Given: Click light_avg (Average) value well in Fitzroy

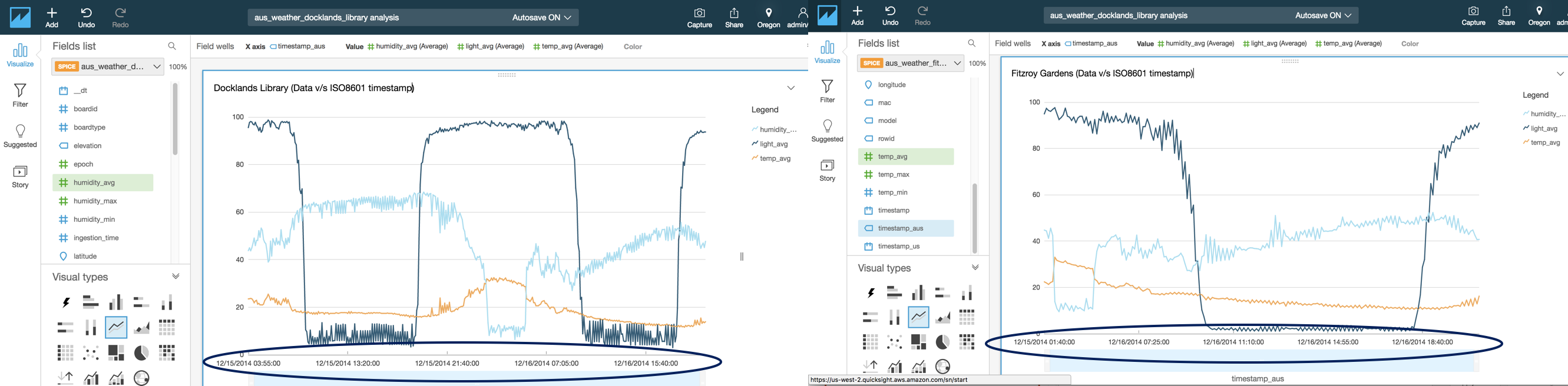Looking at the screenshot, I should [1275, 44].
